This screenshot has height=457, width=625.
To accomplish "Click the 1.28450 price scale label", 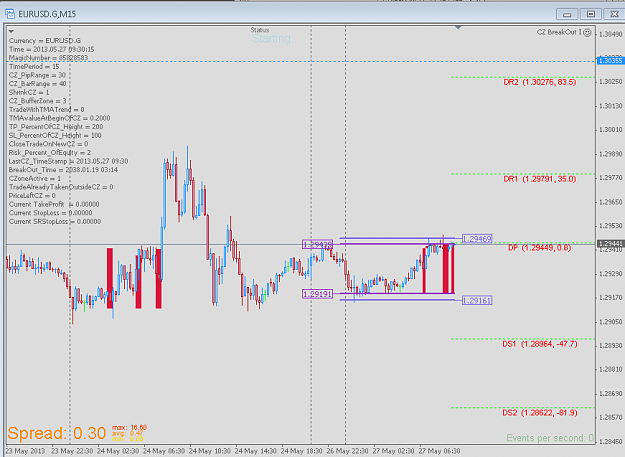I will [611, 441].
